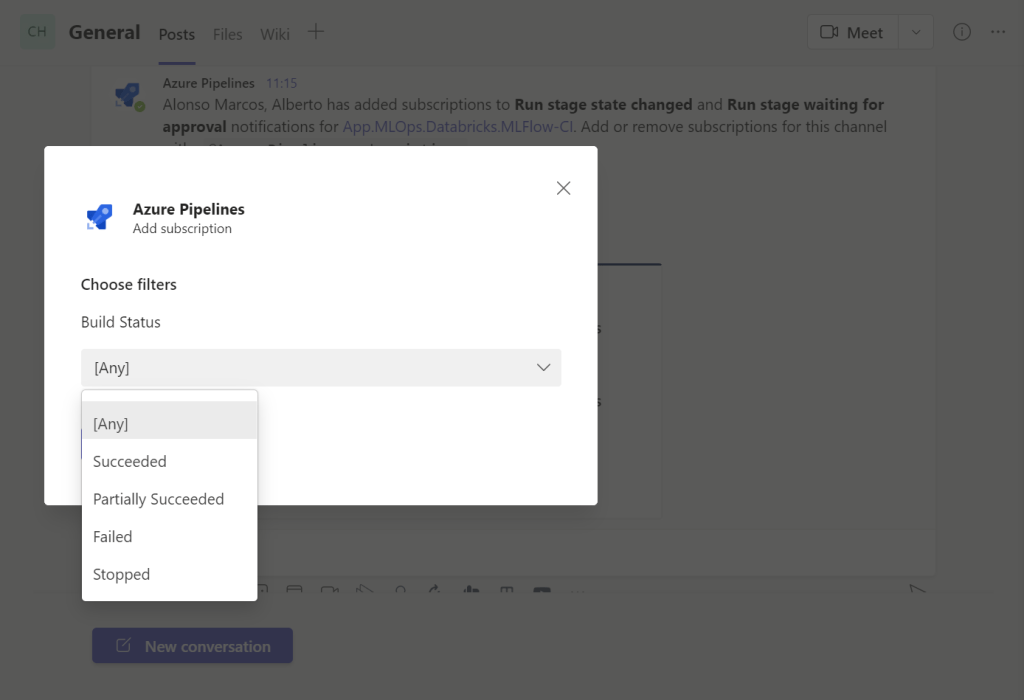The image size is (1024, 700).
Task: Click the Meet video camera icon
Action: (828, 32)
